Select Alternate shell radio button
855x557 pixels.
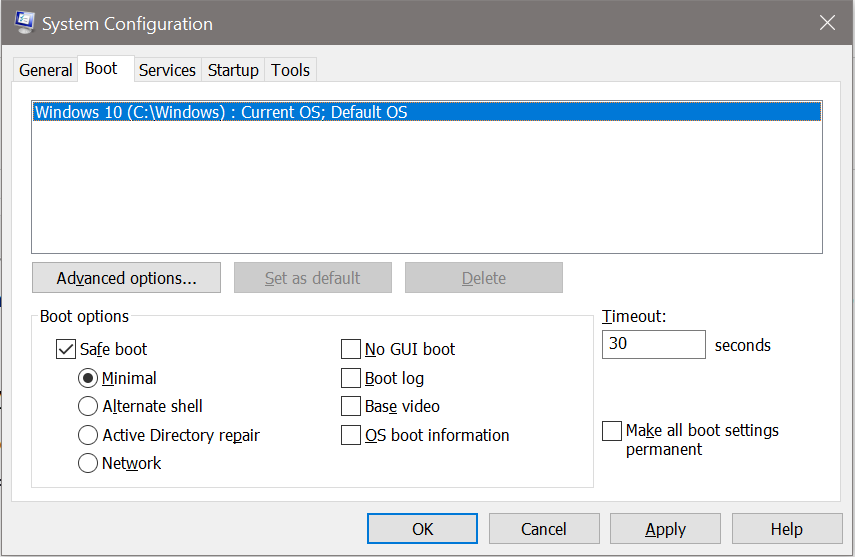pos(88,406)
